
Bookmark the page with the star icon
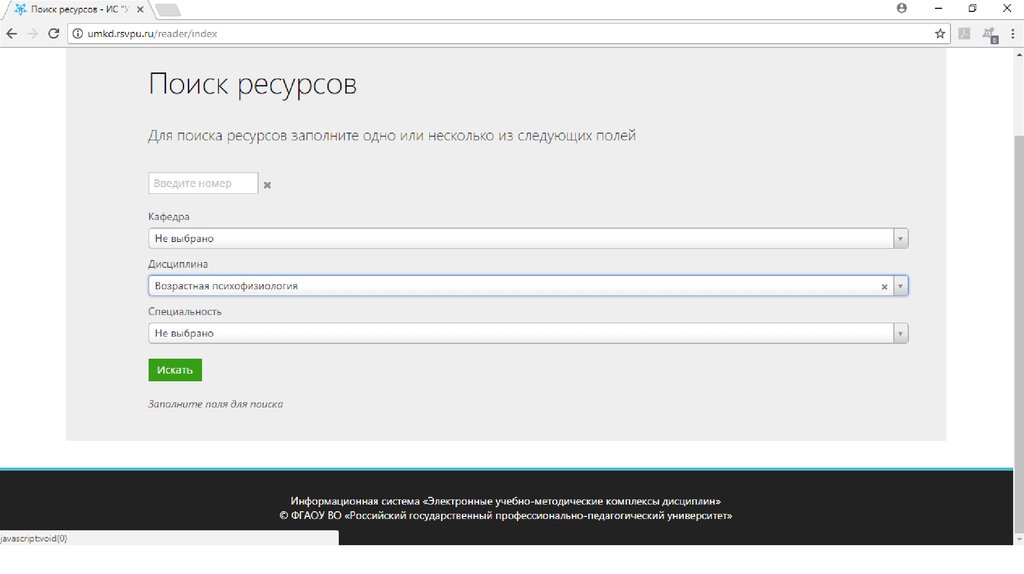(x=940, y=33)
